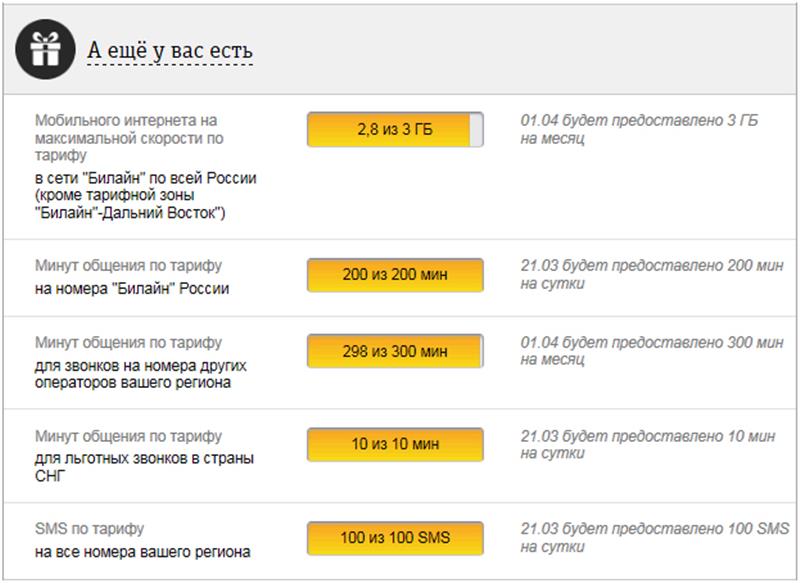The image size is (800, 583).
Task: Click the gift box icon
Action: (45, 49)
